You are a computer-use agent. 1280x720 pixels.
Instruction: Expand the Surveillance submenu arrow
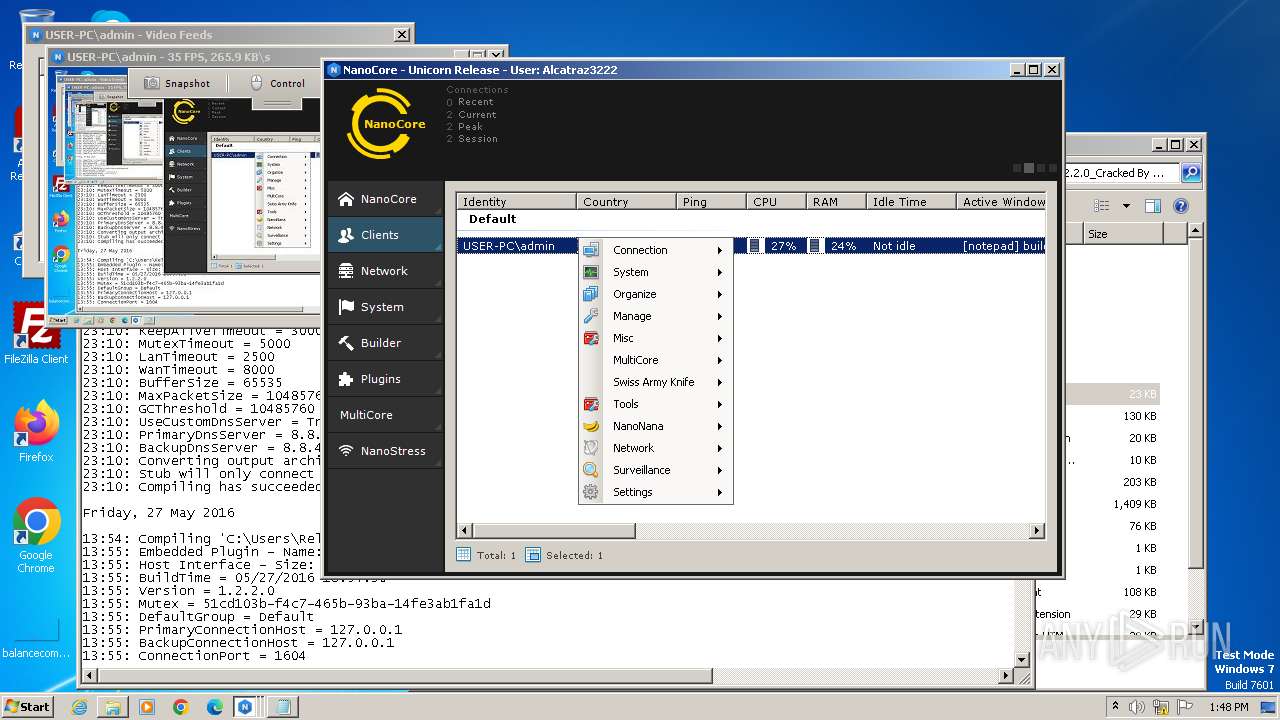[x=719, y=470]
